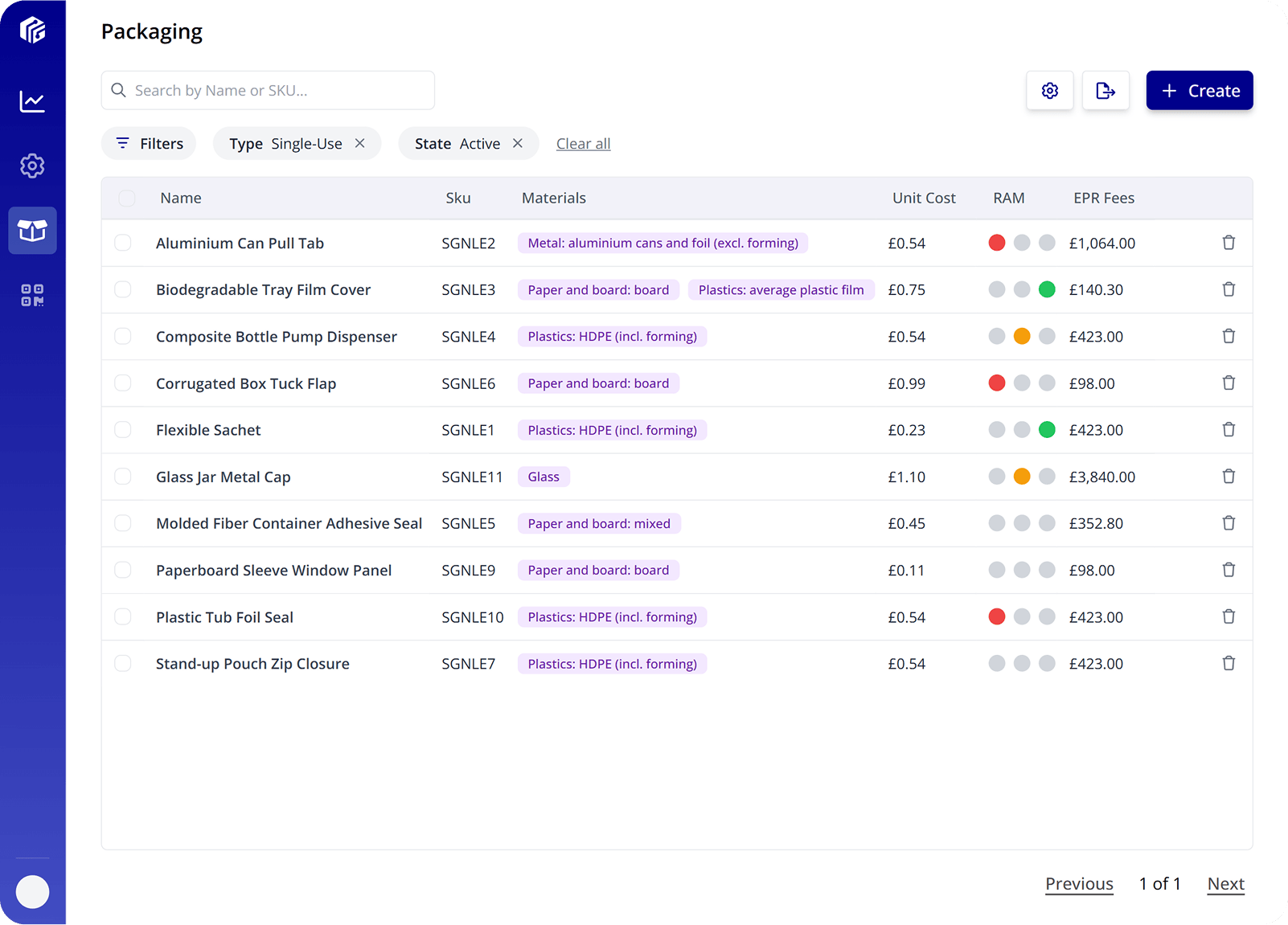
Task: Open the table settings gear above the list
Action: [x=1049, y=90]
